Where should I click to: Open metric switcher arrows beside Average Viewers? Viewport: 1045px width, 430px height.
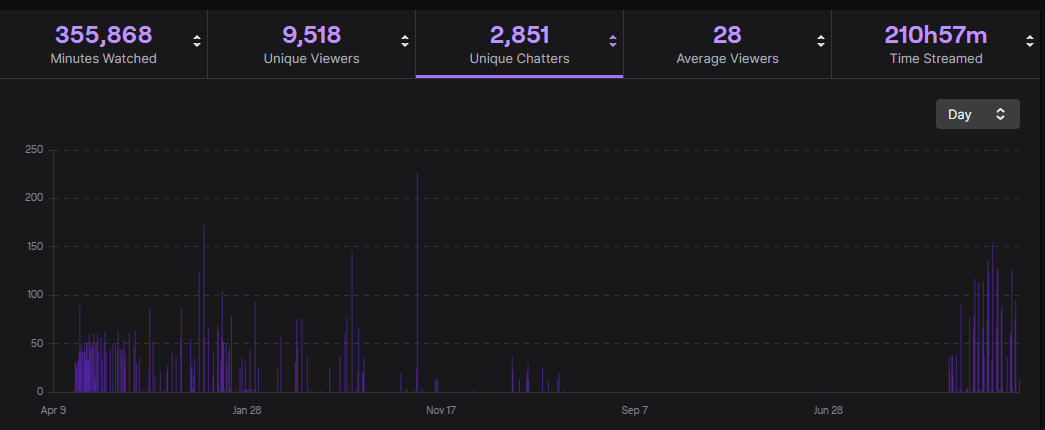point(820,41)
